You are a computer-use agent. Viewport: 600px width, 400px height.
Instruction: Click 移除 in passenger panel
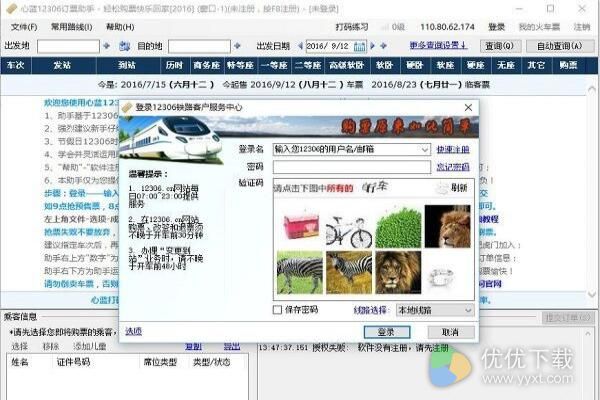[51, 346]
